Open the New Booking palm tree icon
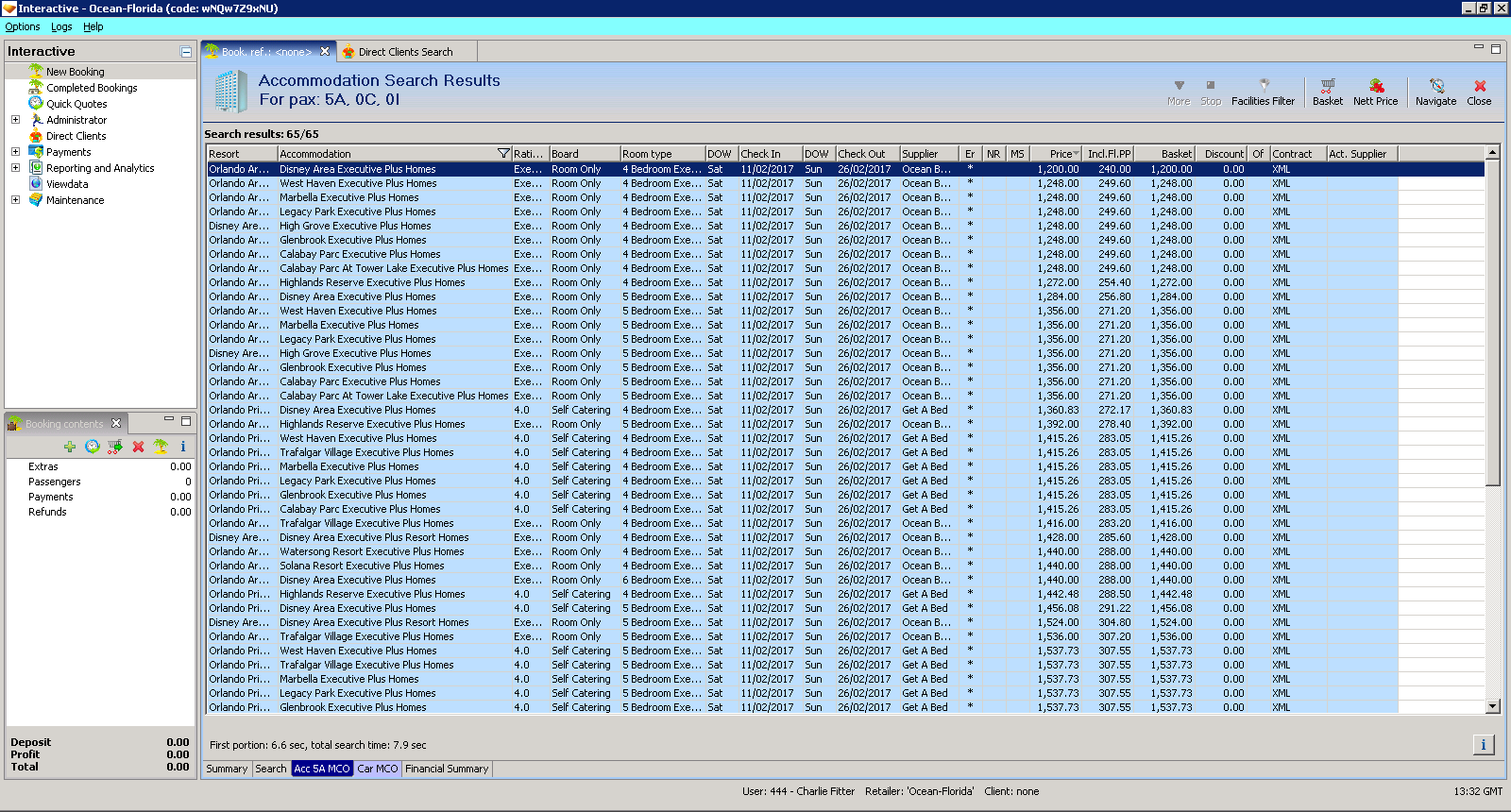The image size is (1511, 812). 36,71
